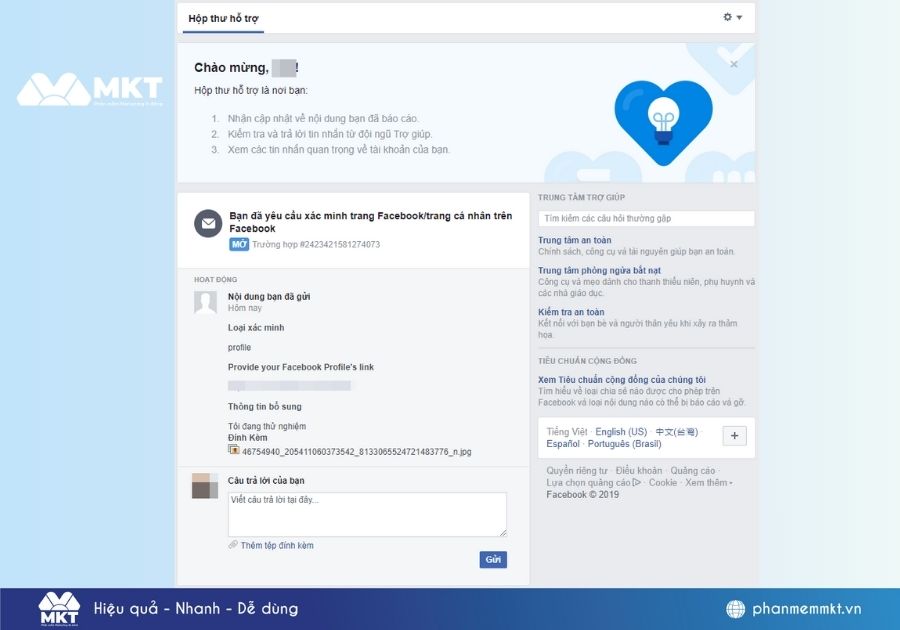This screenshot has width=900, height=630.
Task: Open Quảng cáo footer link
Action: tap(693, 470)
